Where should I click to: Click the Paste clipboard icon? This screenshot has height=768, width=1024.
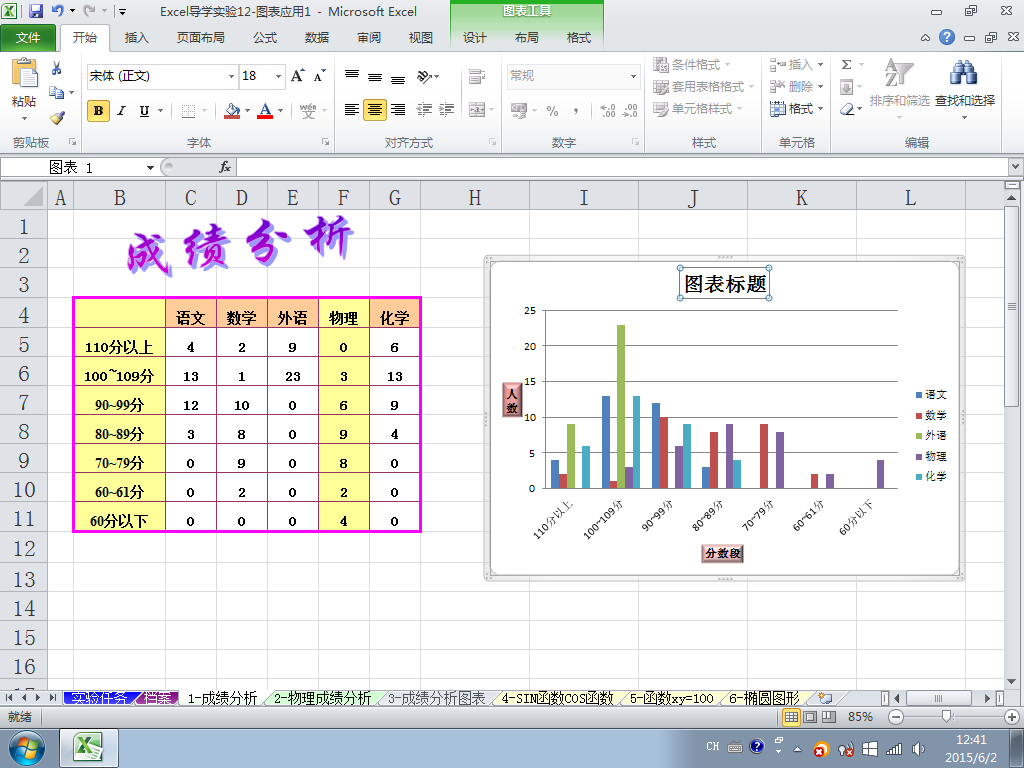(x=25, y=73)
